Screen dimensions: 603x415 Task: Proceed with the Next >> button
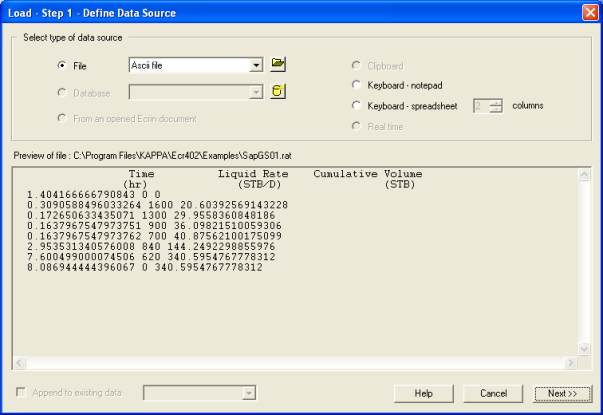coord(557,393)
